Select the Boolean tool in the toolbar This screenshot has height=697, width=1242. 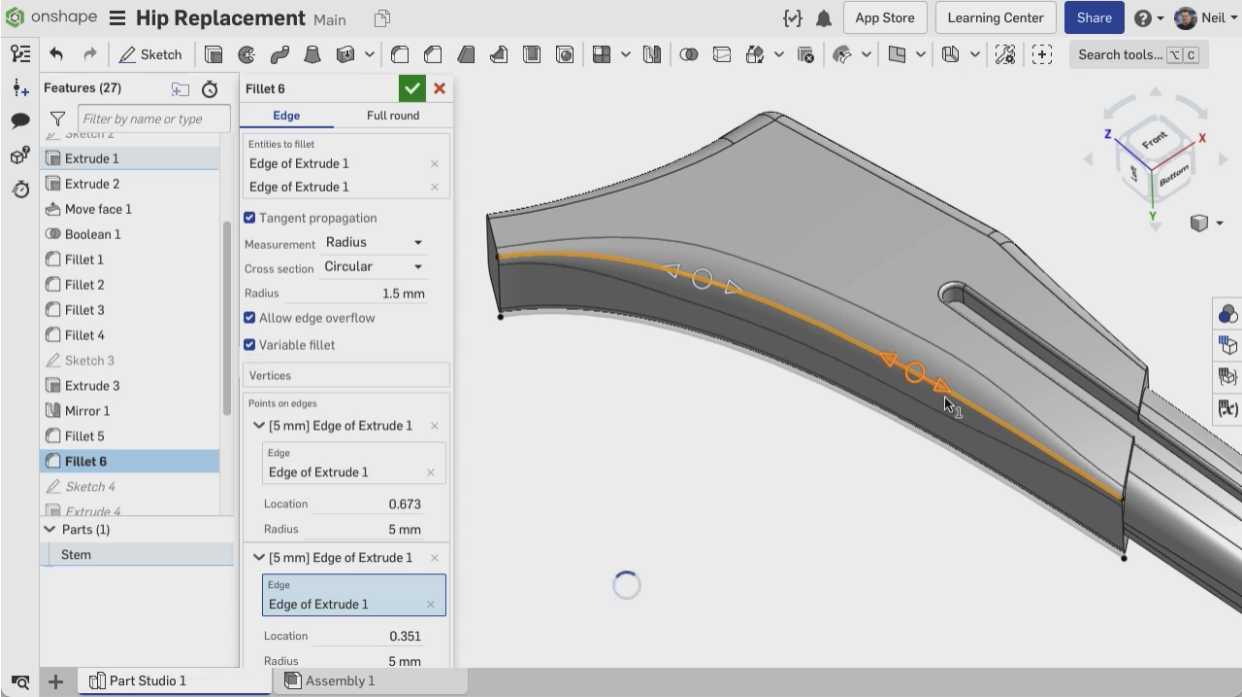pyautogui.click(x=691, y=55)
